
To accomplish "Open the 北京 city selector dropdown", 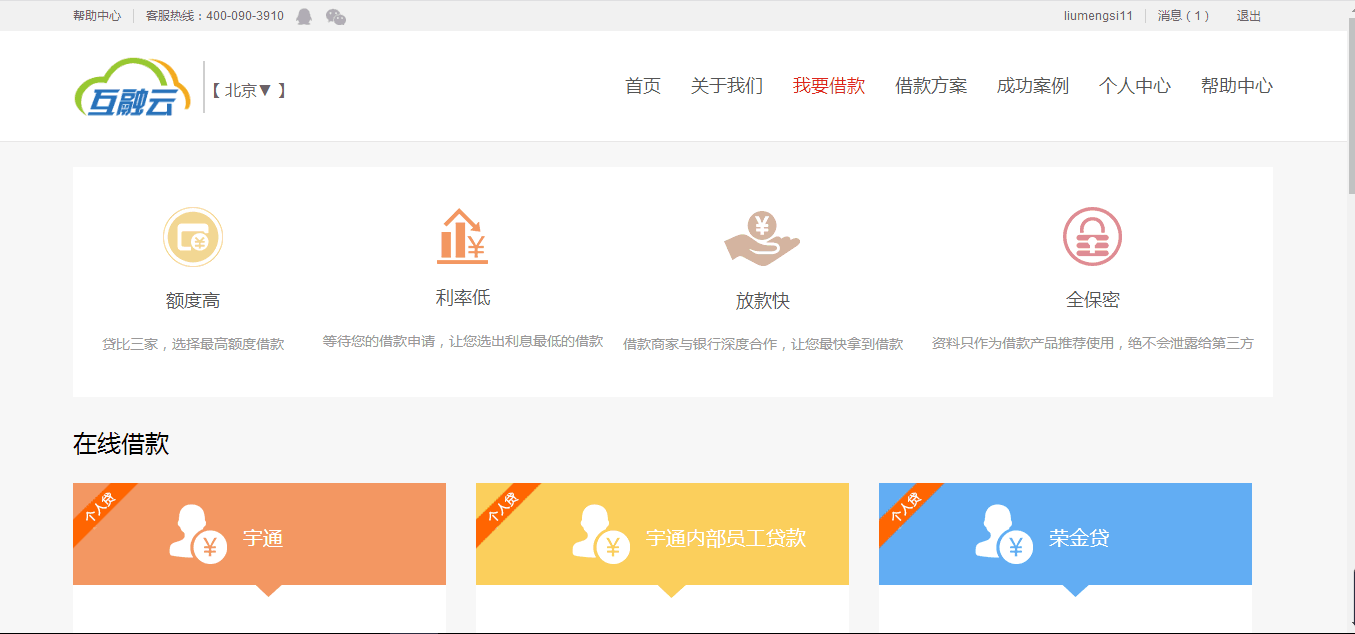I will click(249, 90).
